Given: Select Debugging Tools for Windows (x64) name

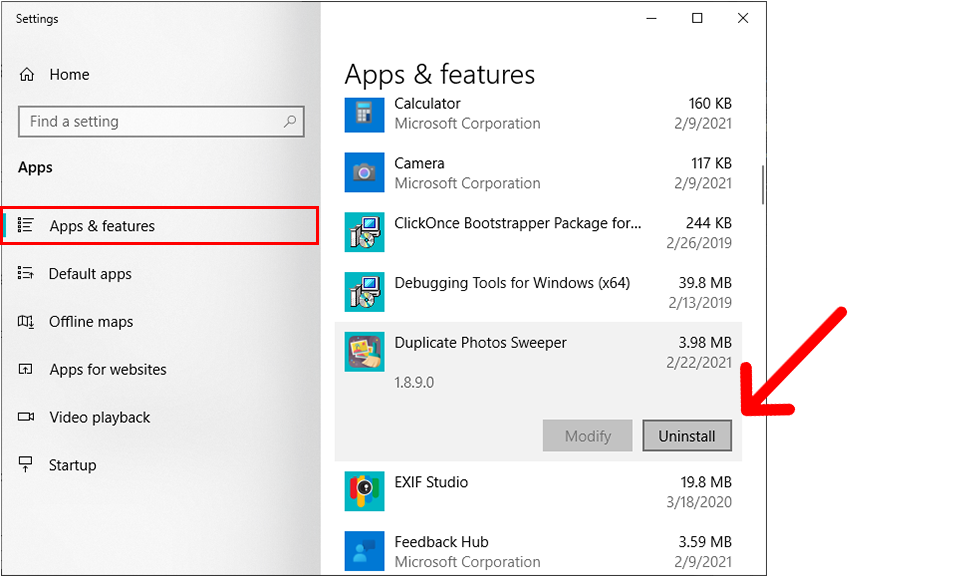Looking at the screenshot, I should coord(512,283).
